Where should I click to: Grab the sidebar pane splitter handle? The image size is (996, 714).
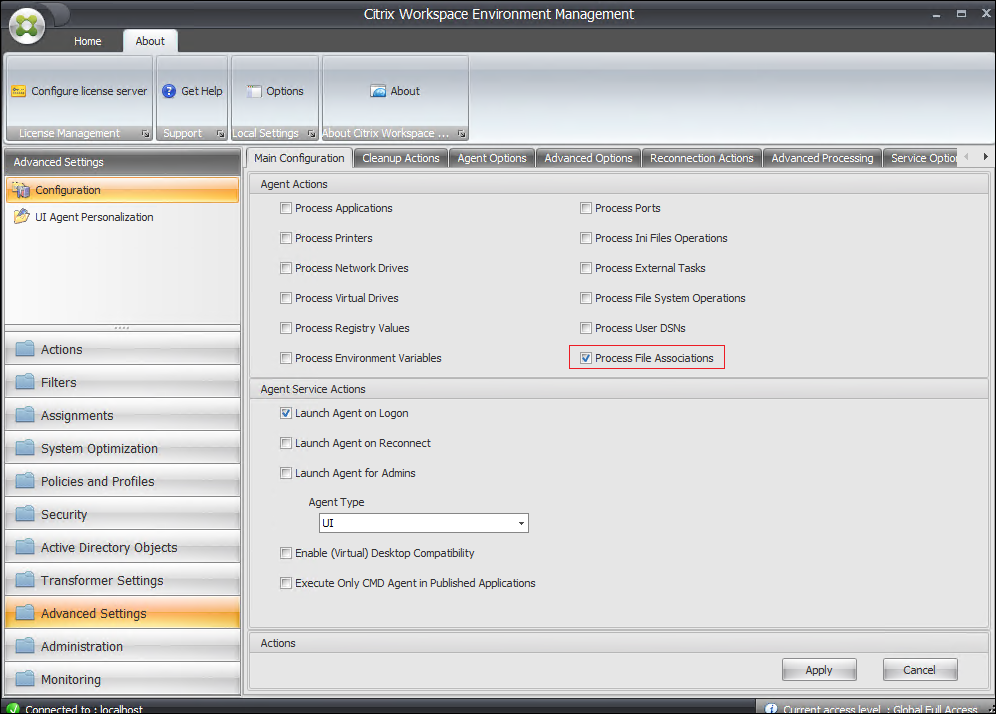coord(122,328)
